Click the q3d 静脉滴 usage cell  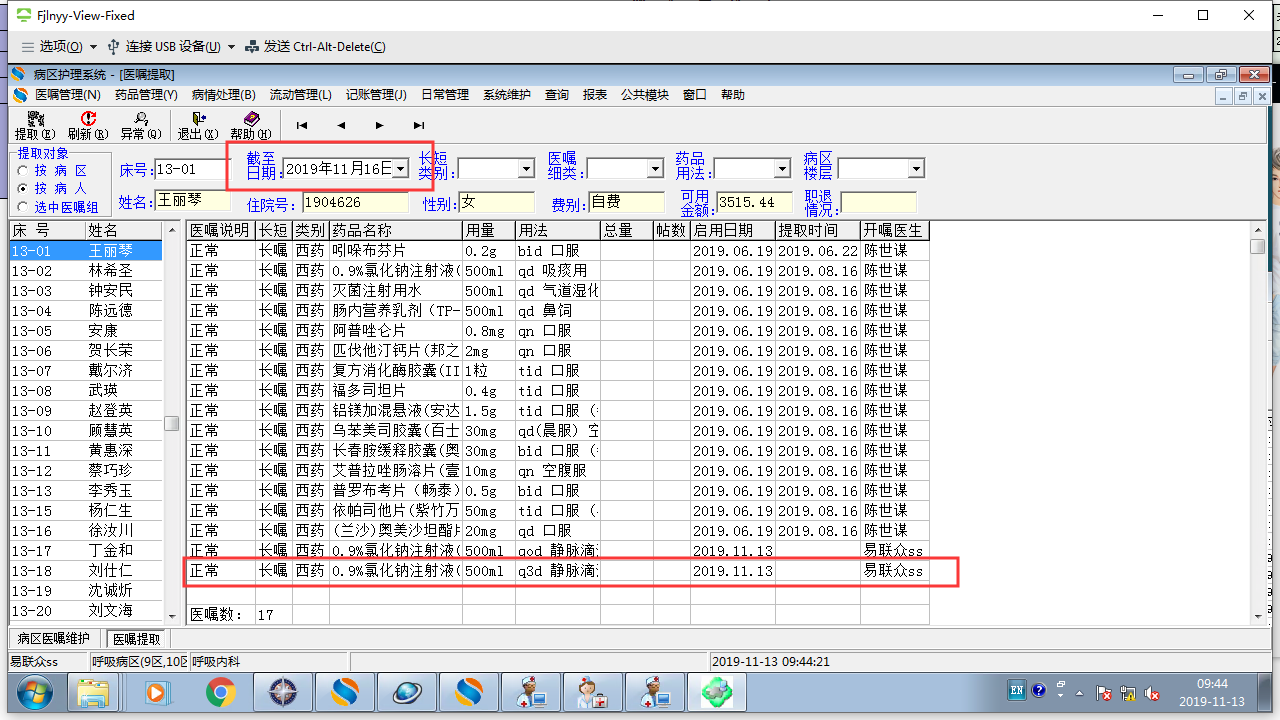(x=558, y=571)
